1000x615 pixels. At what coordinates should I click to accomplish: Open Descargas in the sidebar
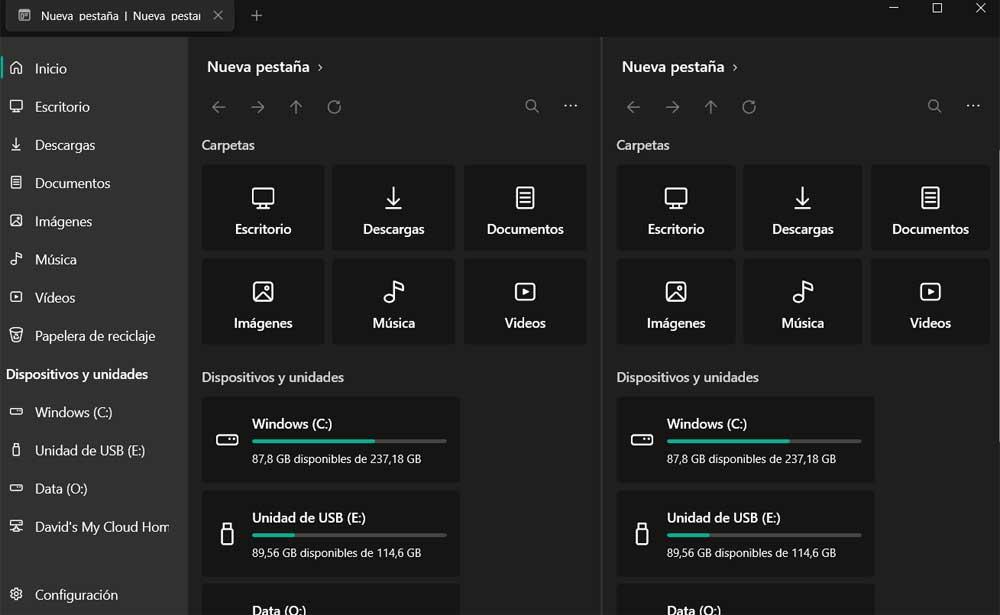[x=94, y=145]
